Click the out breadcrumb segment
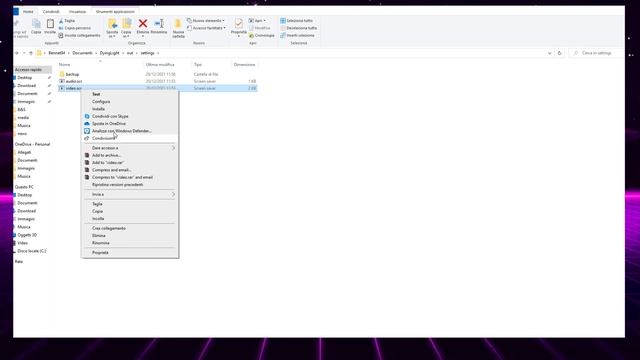This screenshot has height=360, width=640. coord(130,53)
